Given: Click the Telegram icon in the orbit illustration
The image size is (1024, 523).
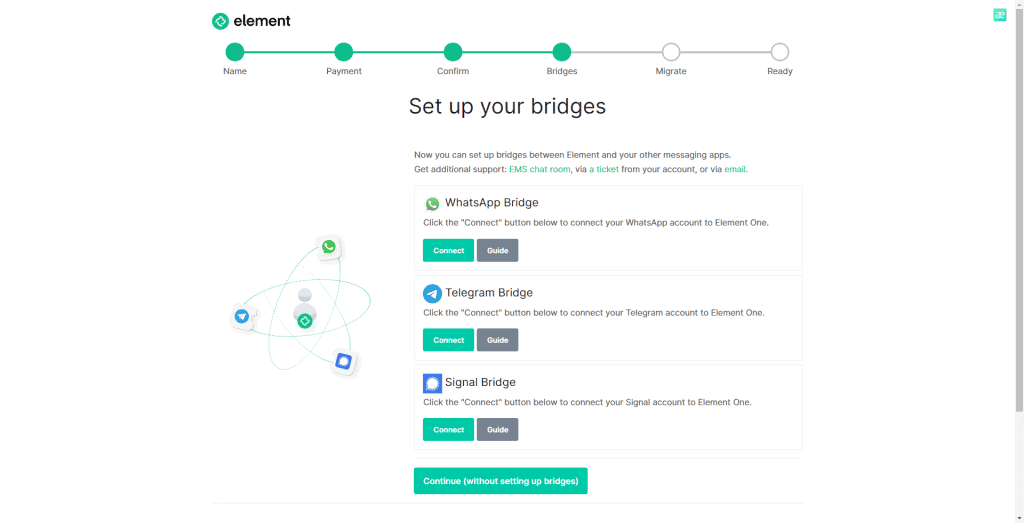Looking at the screenshot, I should point(242,317).
